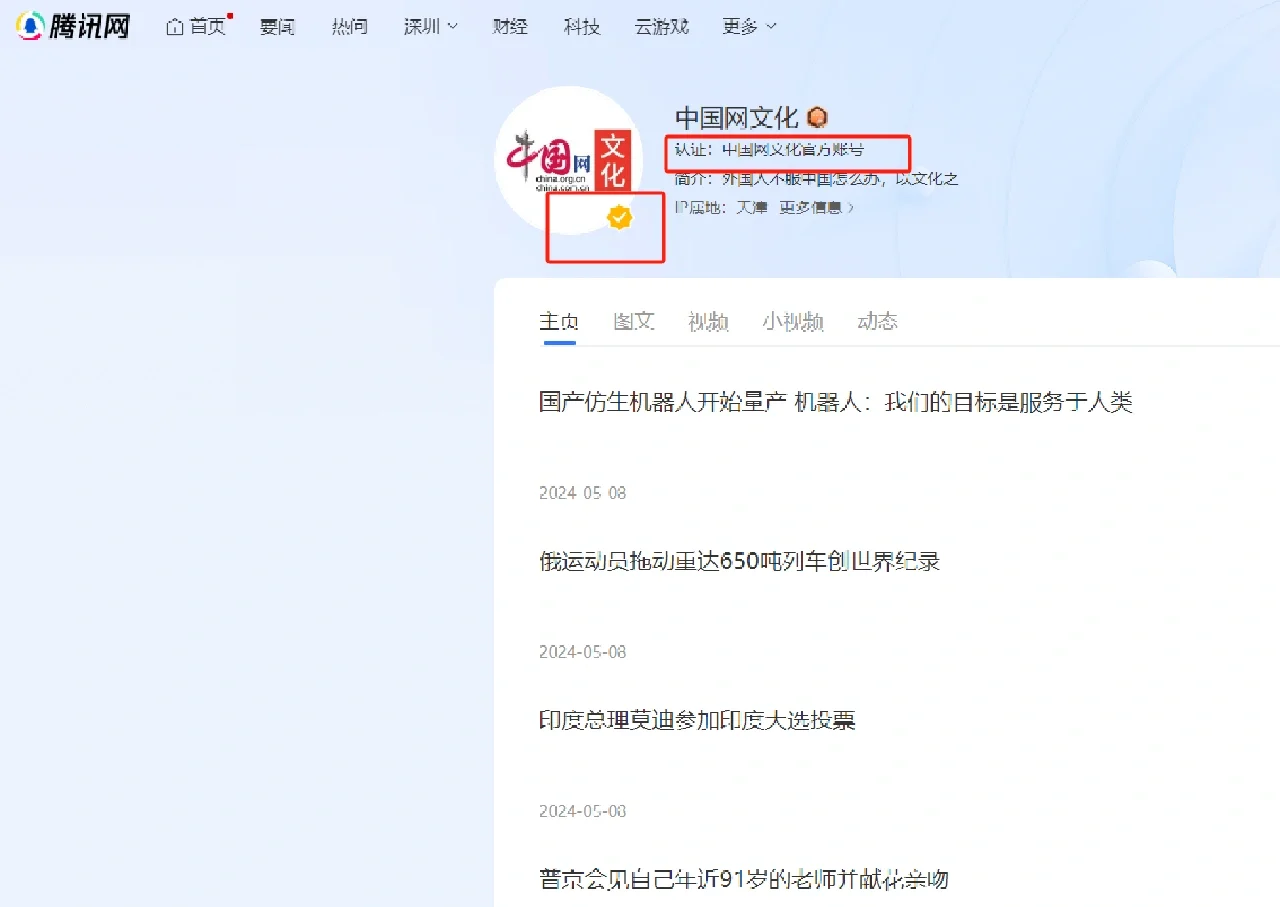Click the home icon beside 首页
This screenshot has width=1280, height=907.
(175, 27)
